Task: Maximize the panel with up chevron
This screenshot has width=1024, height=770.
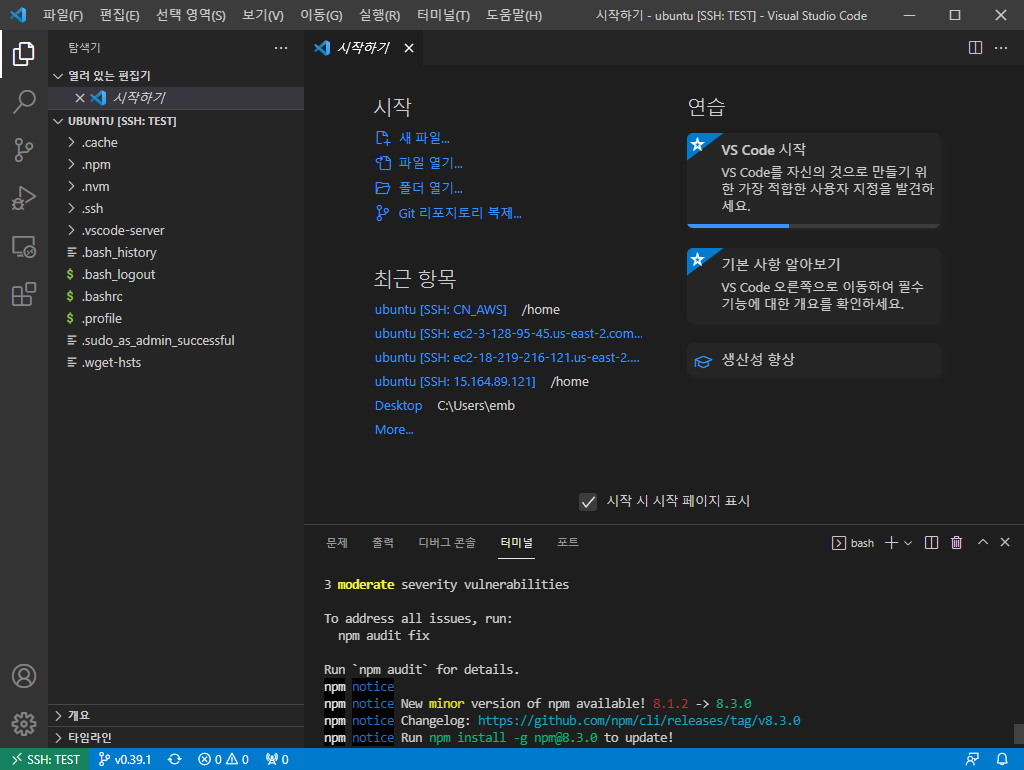Action: coord(982,542)
